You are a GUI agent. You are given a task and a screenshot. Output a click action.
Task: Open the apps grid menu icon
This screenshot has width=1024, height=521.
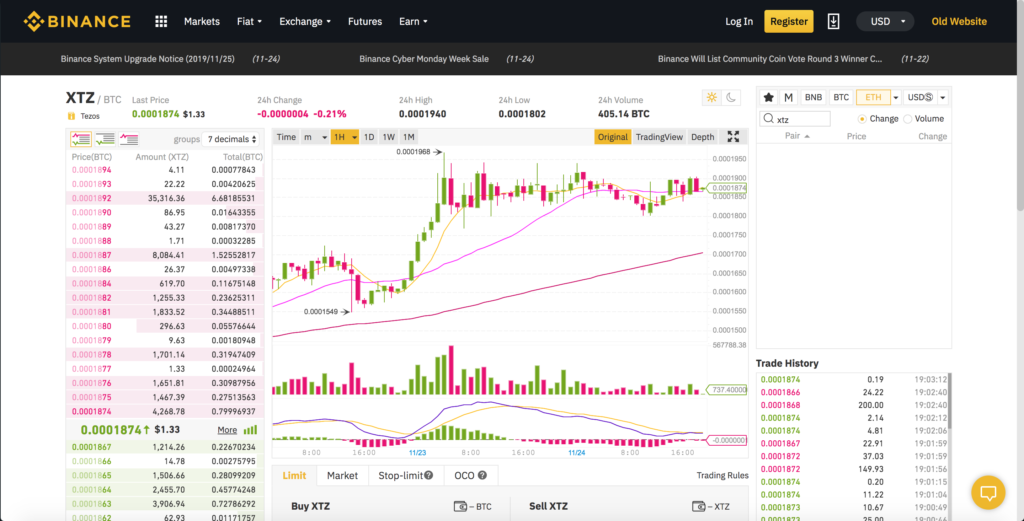(x=161, y=22)
